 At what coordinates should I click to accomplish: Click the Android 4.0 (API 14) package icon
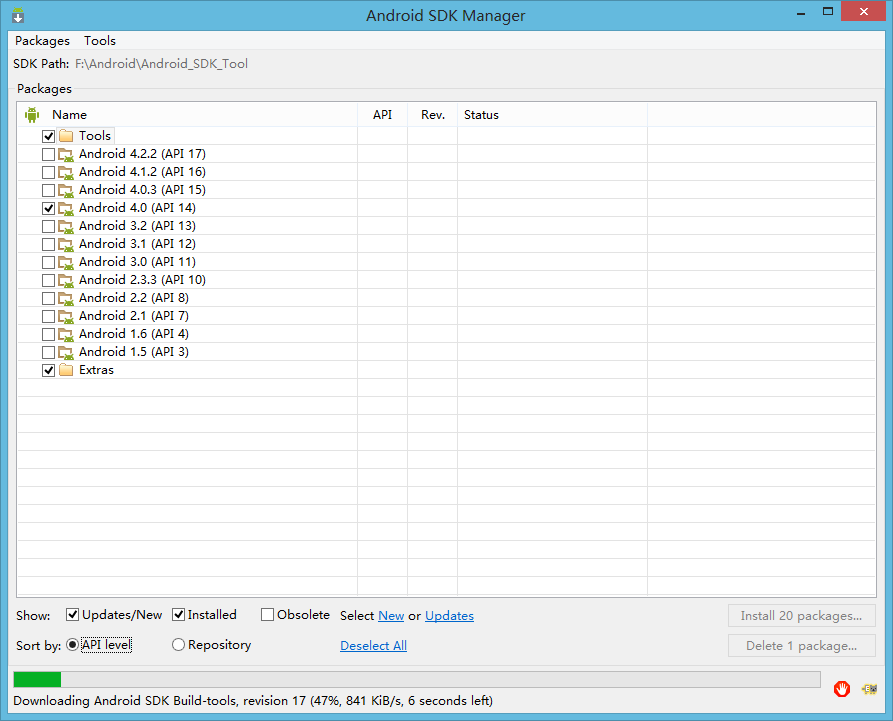click(66, 208)
